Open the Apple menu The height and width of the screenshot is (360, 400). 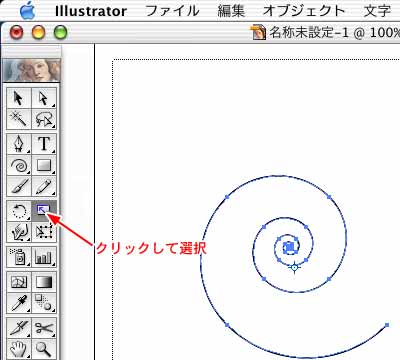coord(27,11)
